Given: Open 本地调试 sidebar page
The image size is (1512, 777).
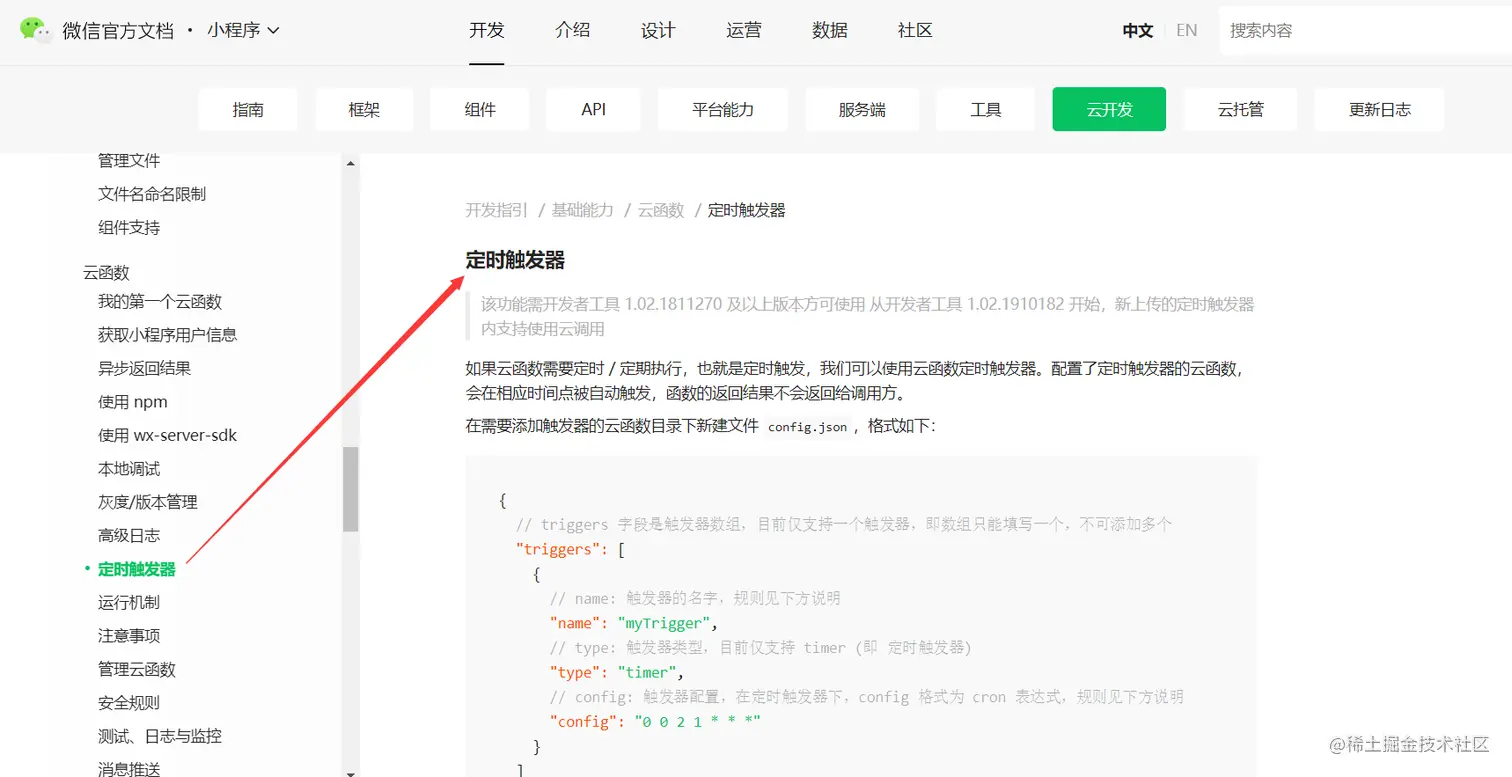Looking at the screenshot, I should [129, 469].
